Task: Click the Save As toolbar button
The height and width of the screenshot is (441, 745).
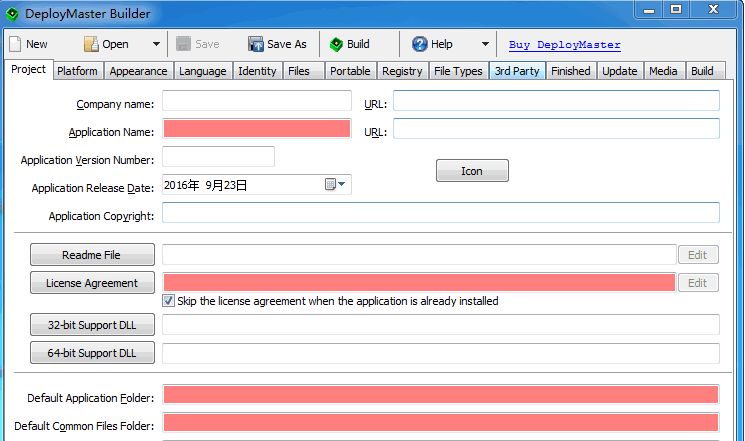Action: [277, 44]
